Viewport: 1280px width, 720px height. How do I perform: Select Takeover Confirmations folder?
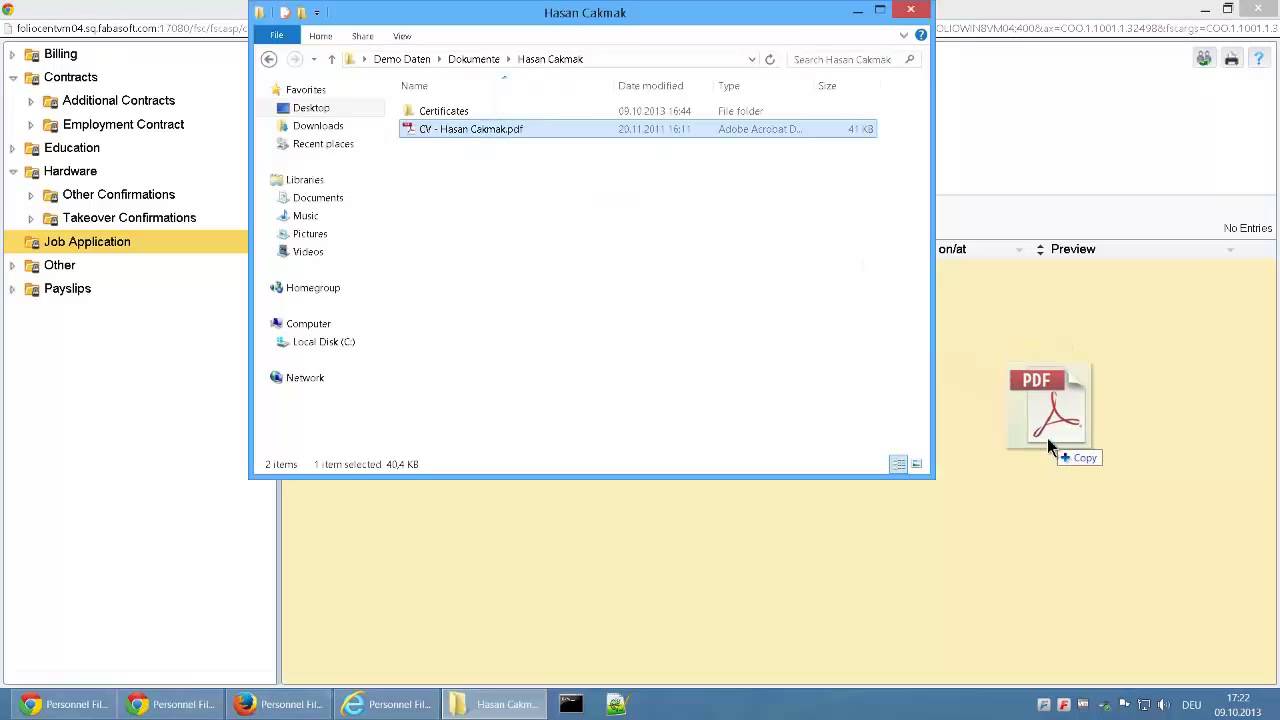(x=129, y=218)
